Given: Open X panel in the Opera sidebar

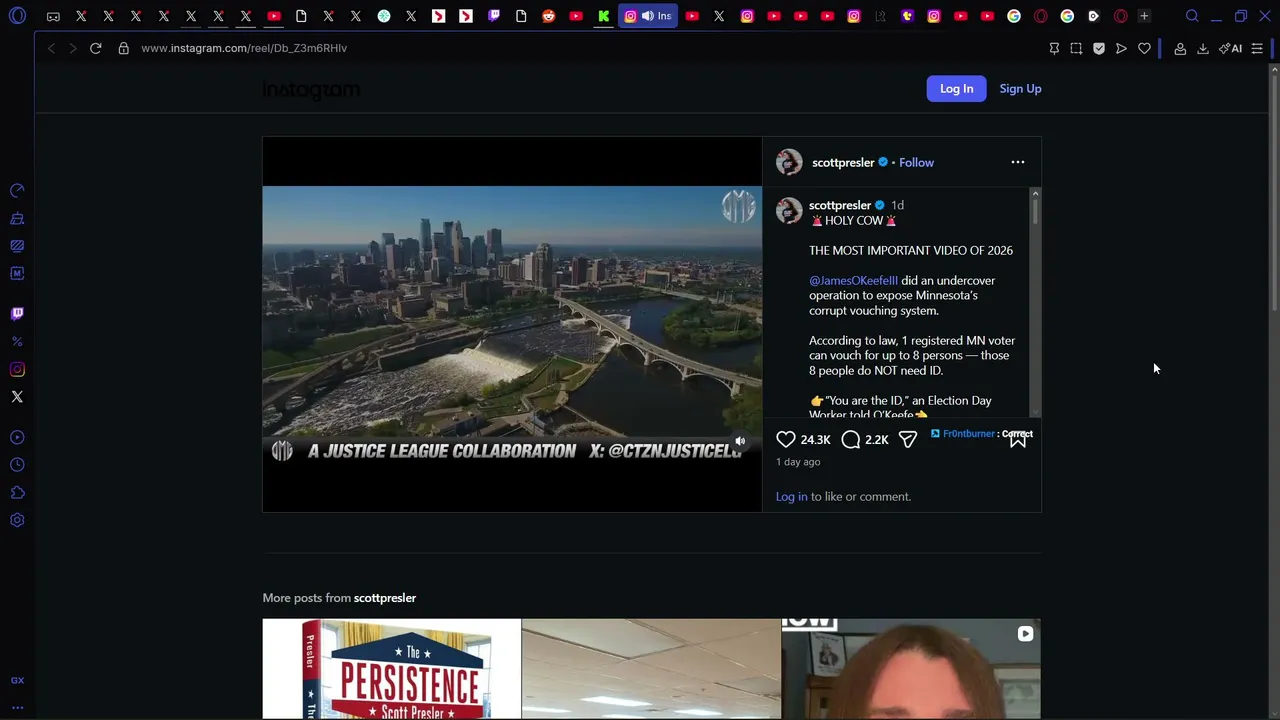Looking at the screenshot, I should click(x=17, y=397).
